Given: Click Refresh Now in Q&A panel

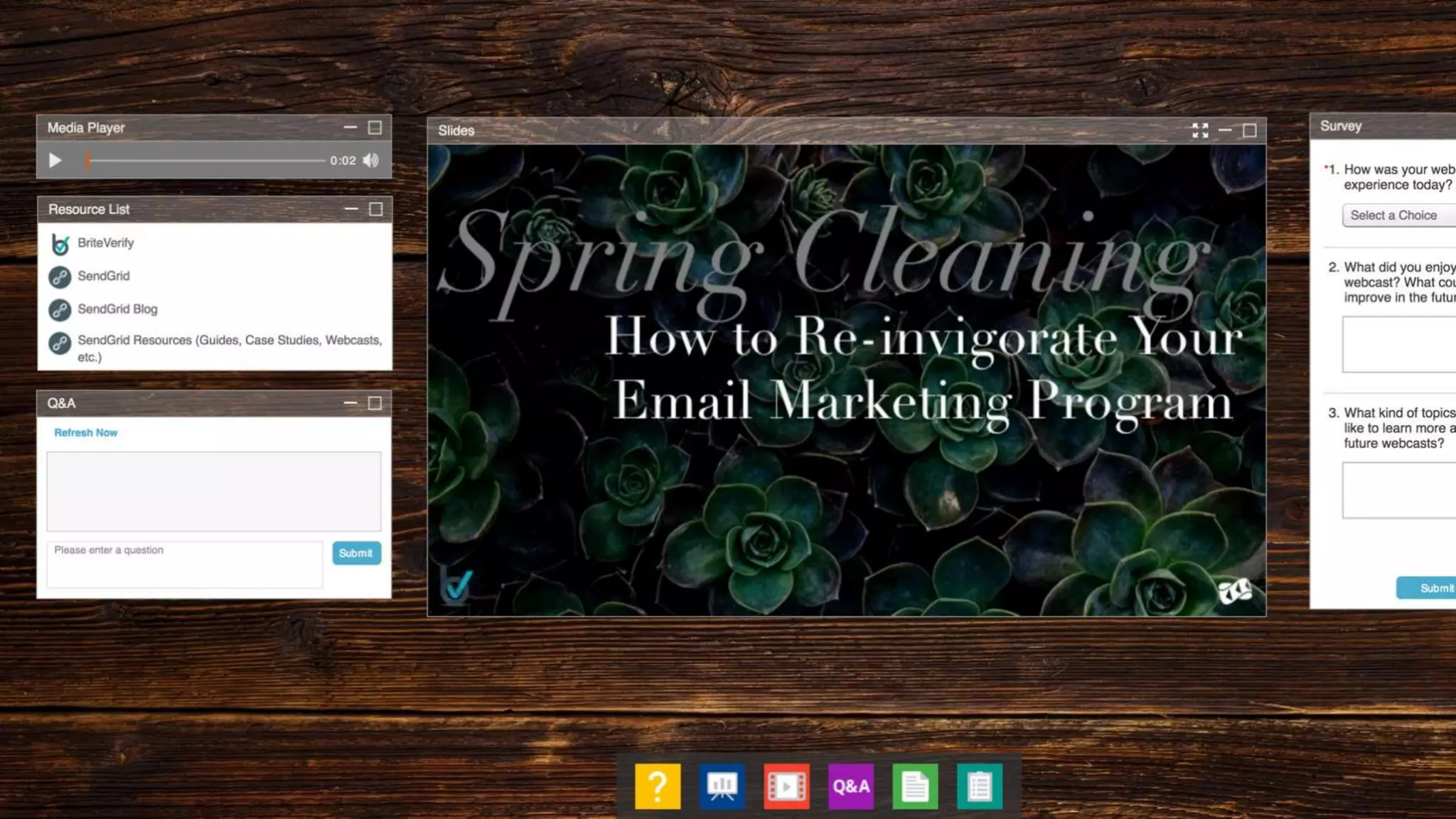Looking at the screenshot, I should tap(86, 432).
